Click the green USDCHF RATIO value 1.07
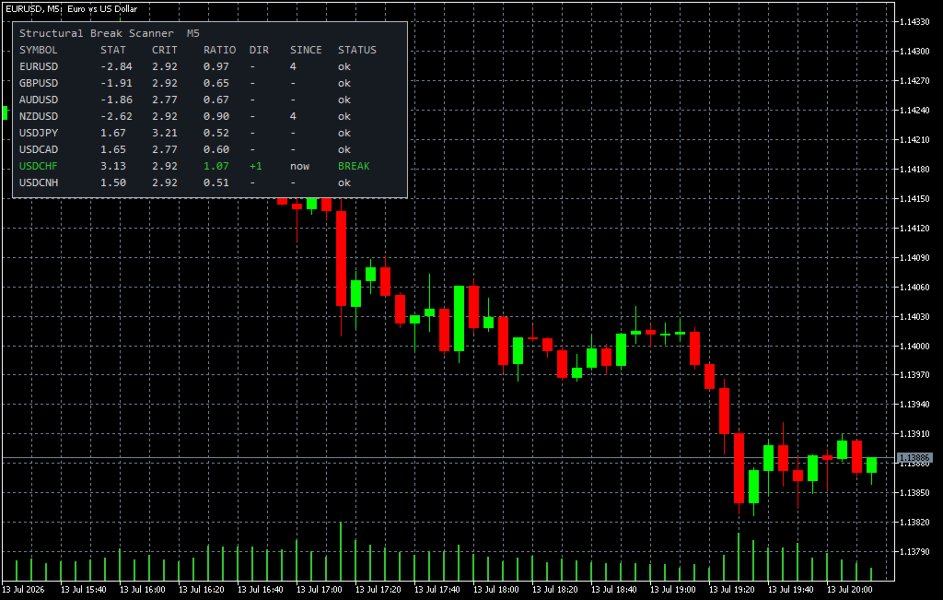943x600 pixels. [216, 166]
